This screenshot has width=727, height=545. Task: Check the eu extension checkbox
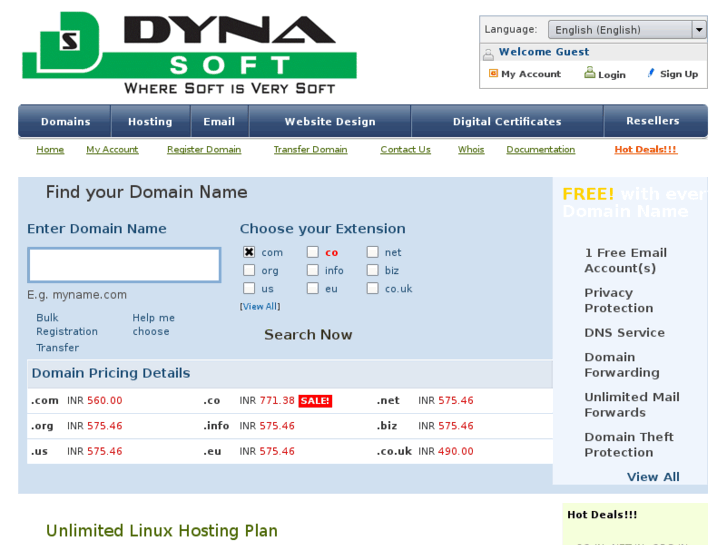[x=313, y=288]
